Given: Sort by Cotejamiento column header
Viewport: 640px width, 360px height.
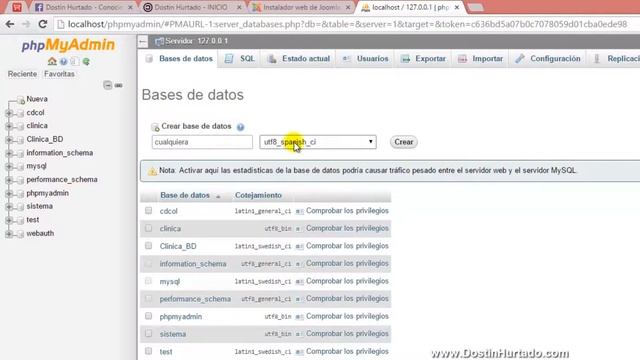Looking at the screenshot, I should pos(258,196).
